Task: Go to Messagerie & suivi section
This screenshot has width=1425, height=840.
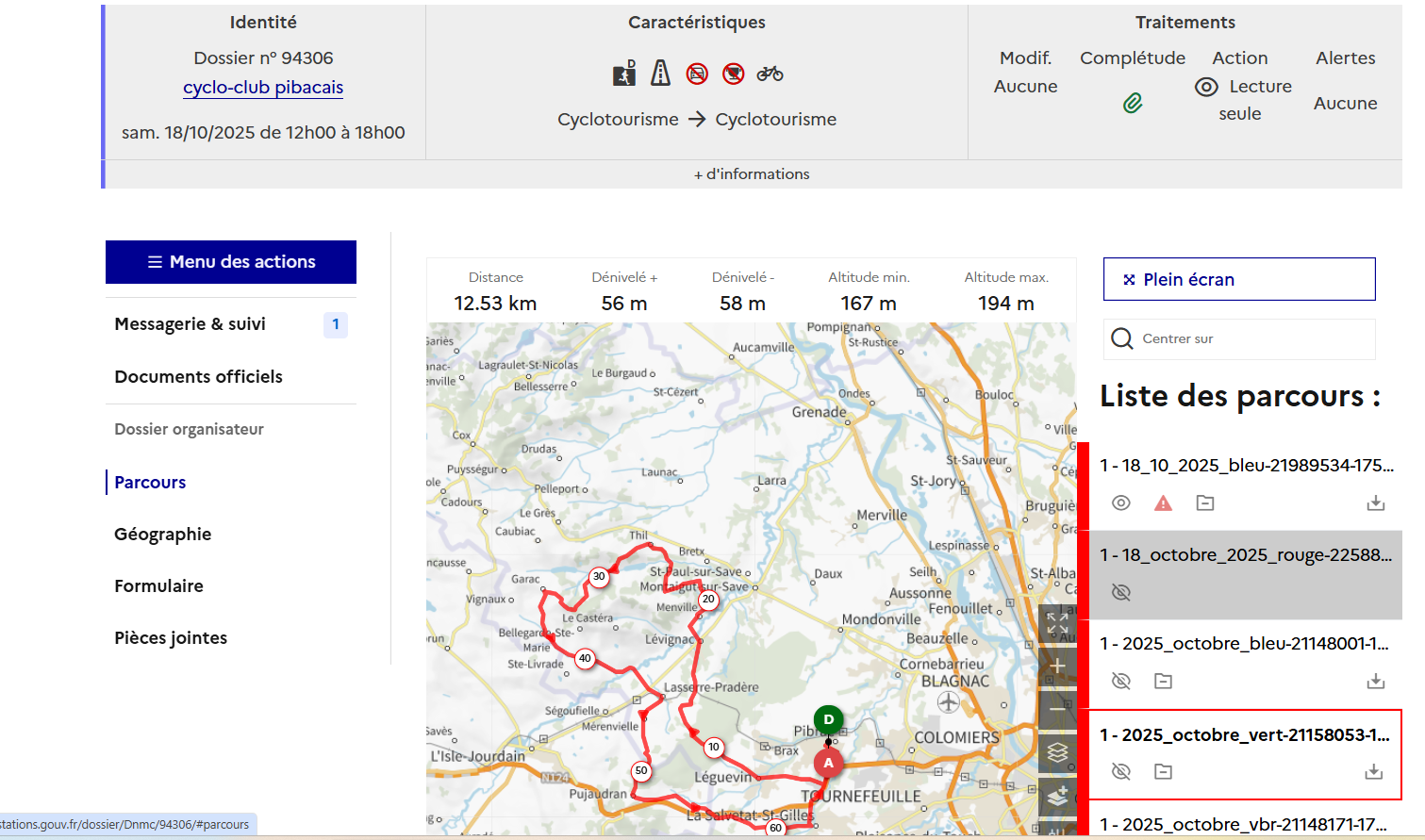Action: coord(191,324)
